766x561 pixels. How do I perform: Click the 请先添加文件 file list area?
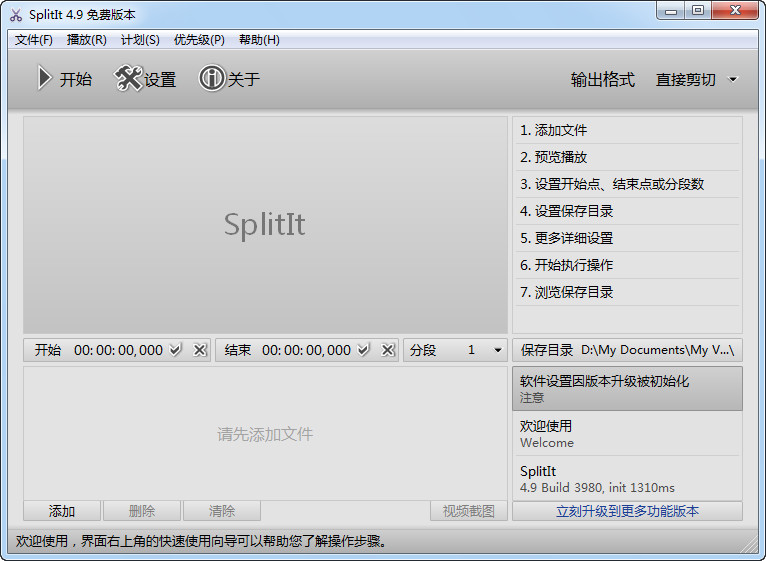(265, 433)
